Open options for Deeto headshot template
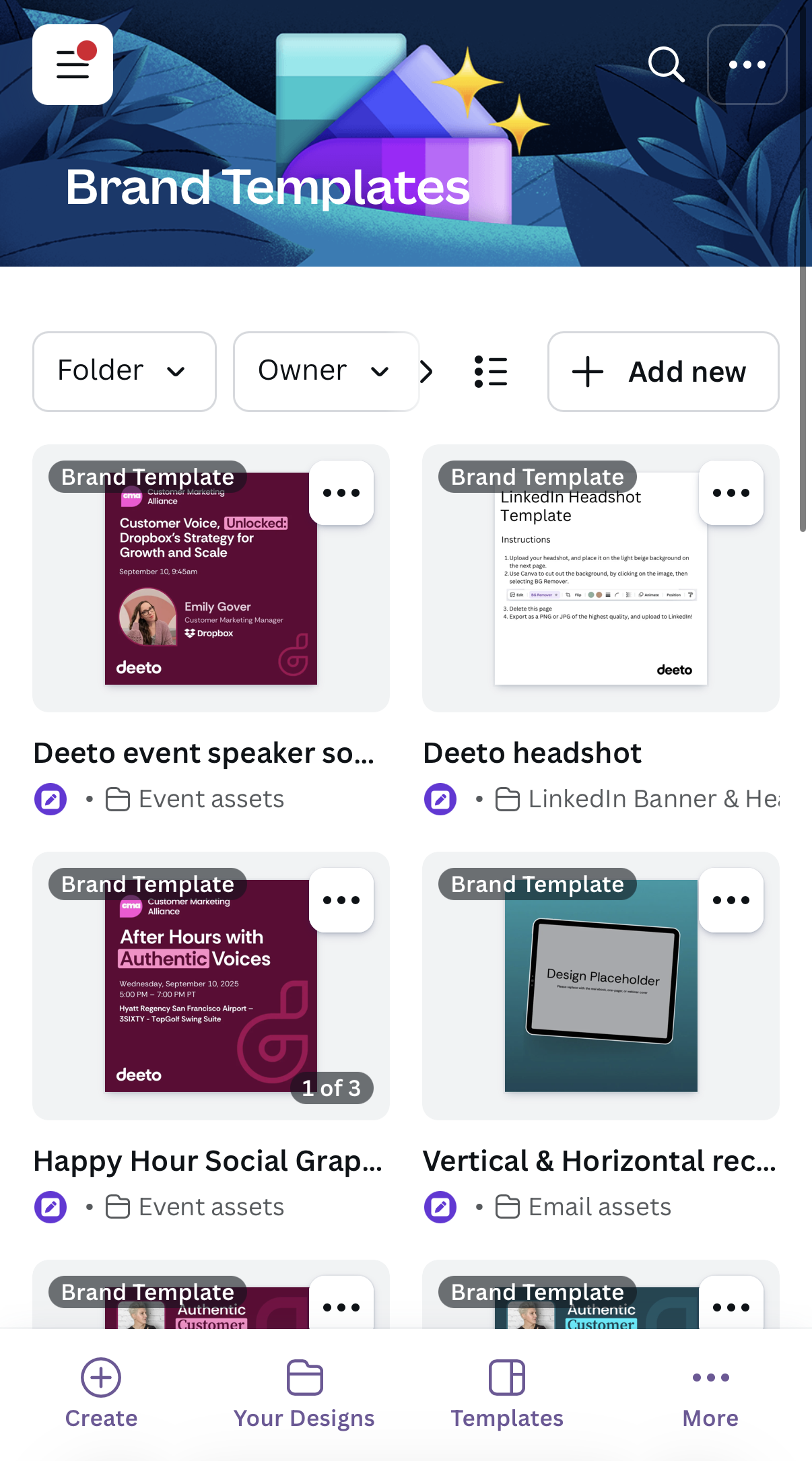 click(x=731, y=493)
